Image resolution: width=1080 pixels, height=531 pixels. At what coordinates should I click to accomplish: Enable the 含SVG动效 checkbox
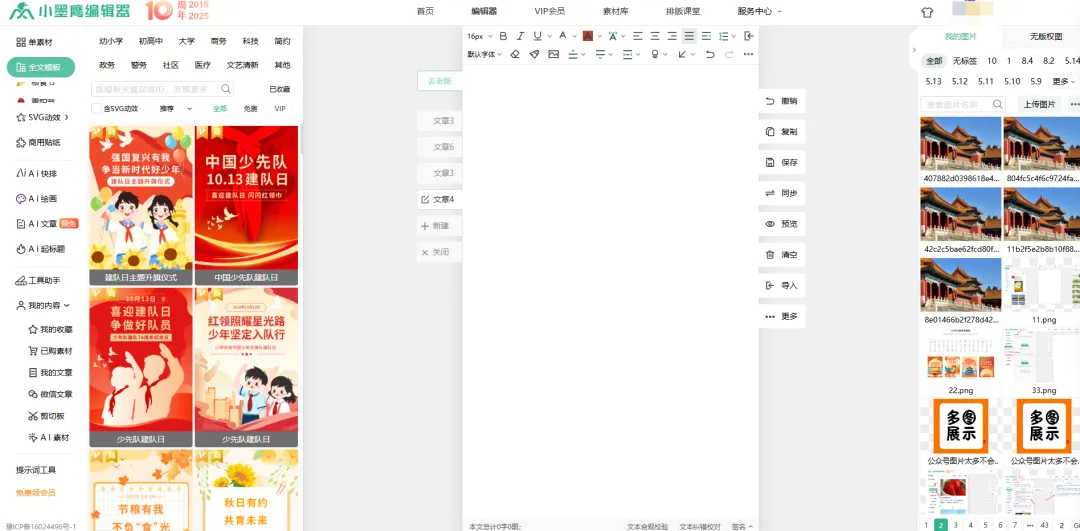pyautogui.click(x=96, y=108)
